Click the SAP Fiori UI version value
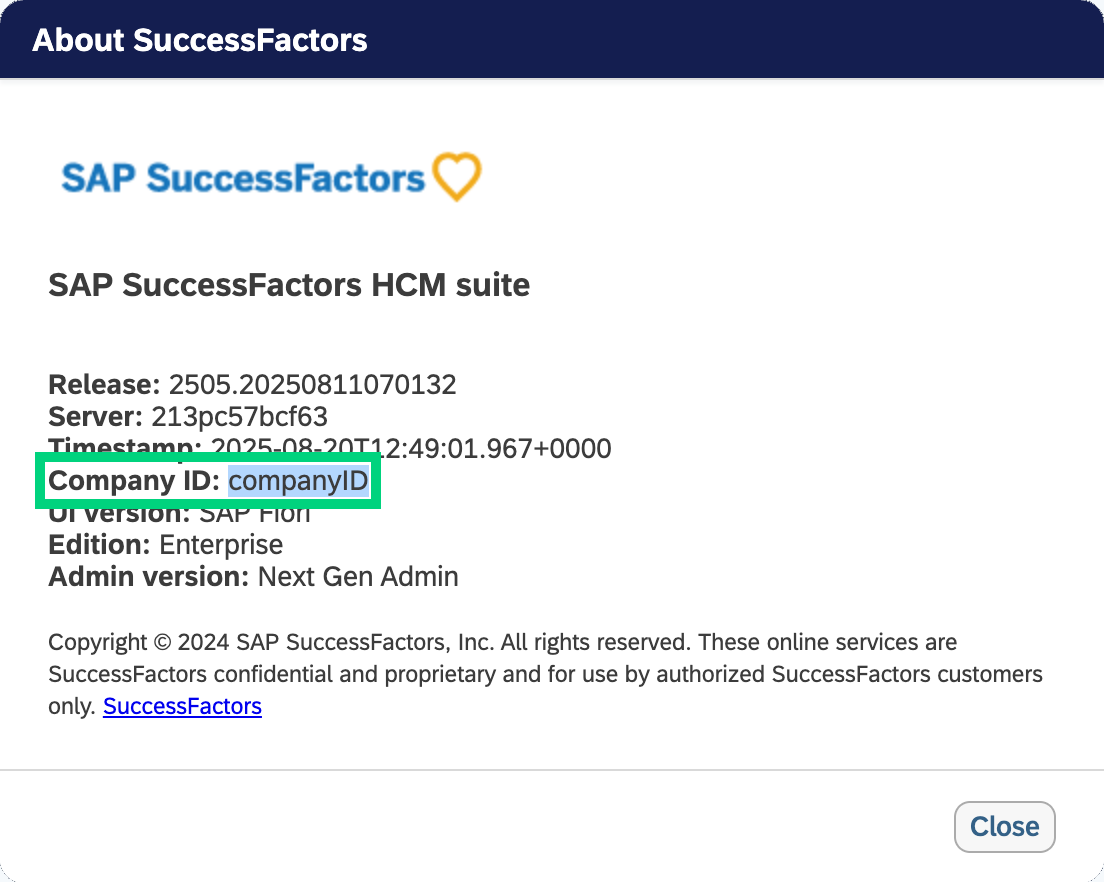The image size is (1104, 882). pyautogui.click(x=255, y=517)
